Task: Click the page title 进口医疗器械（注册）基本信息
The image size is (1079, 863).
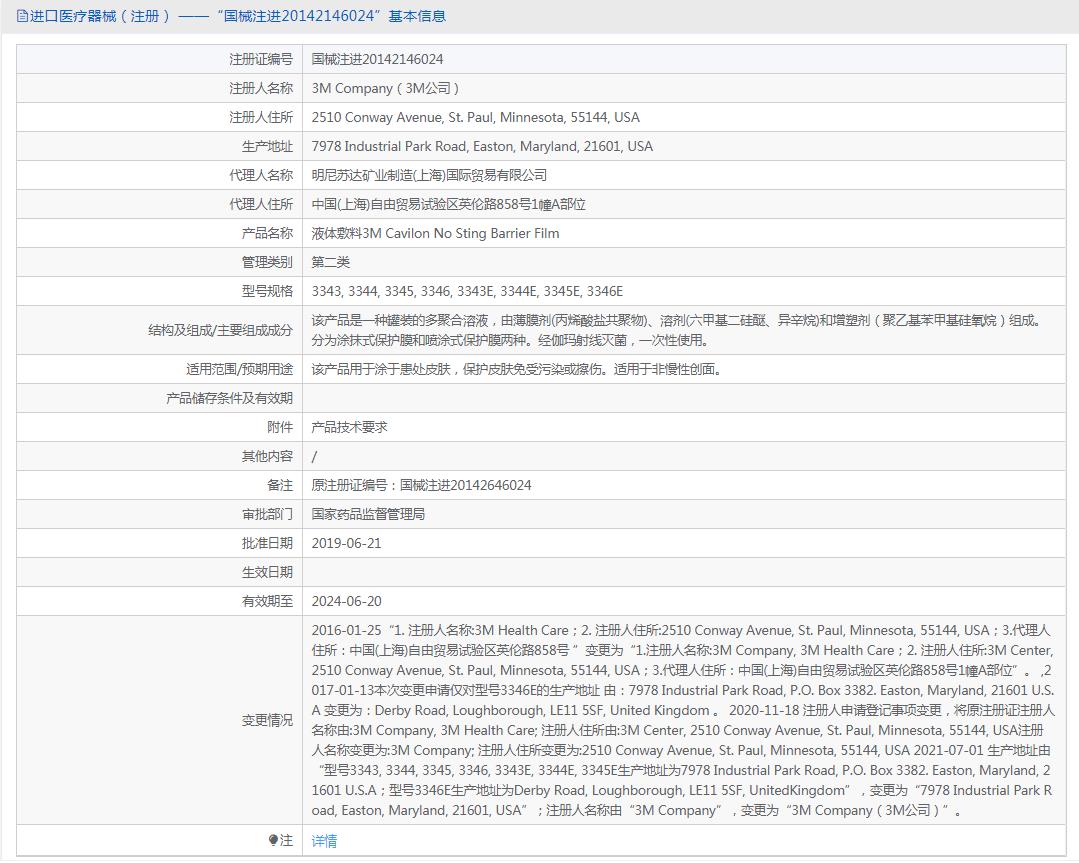Action: [x=237, y=16]
